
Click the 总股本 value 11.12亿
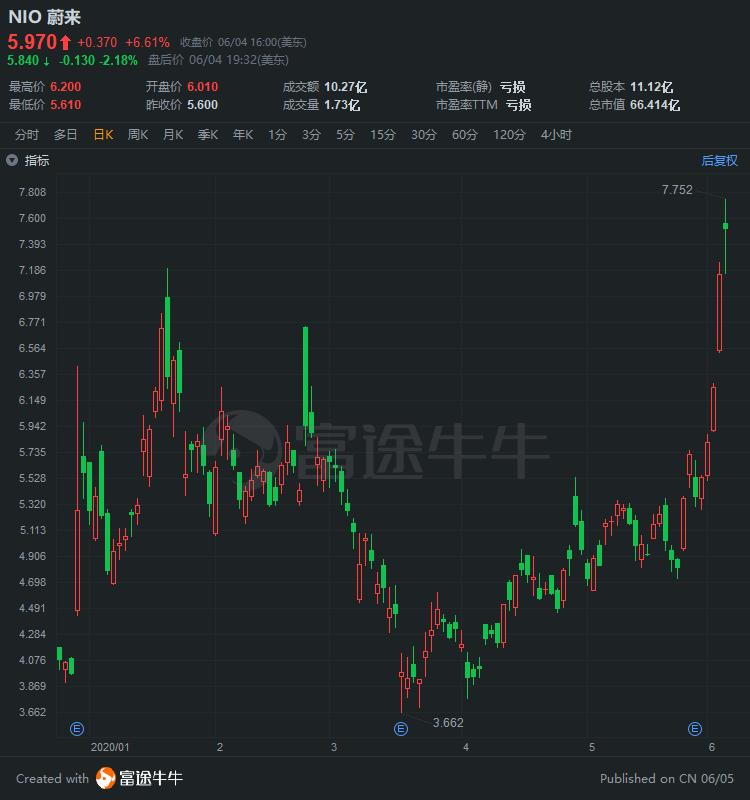(651, 87)
